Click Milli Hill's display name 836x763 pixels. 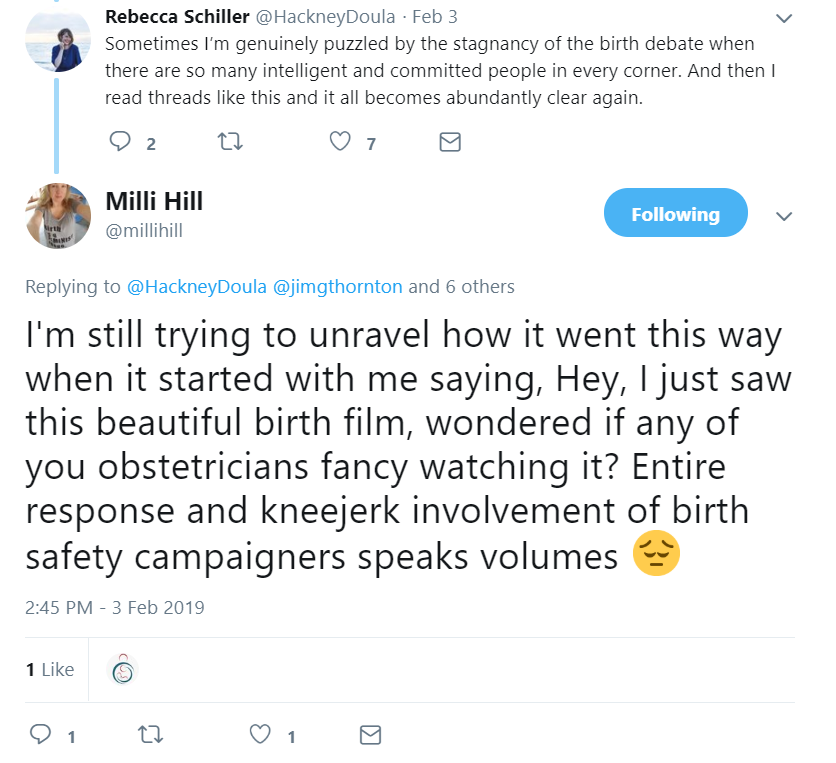coord(154,201)
